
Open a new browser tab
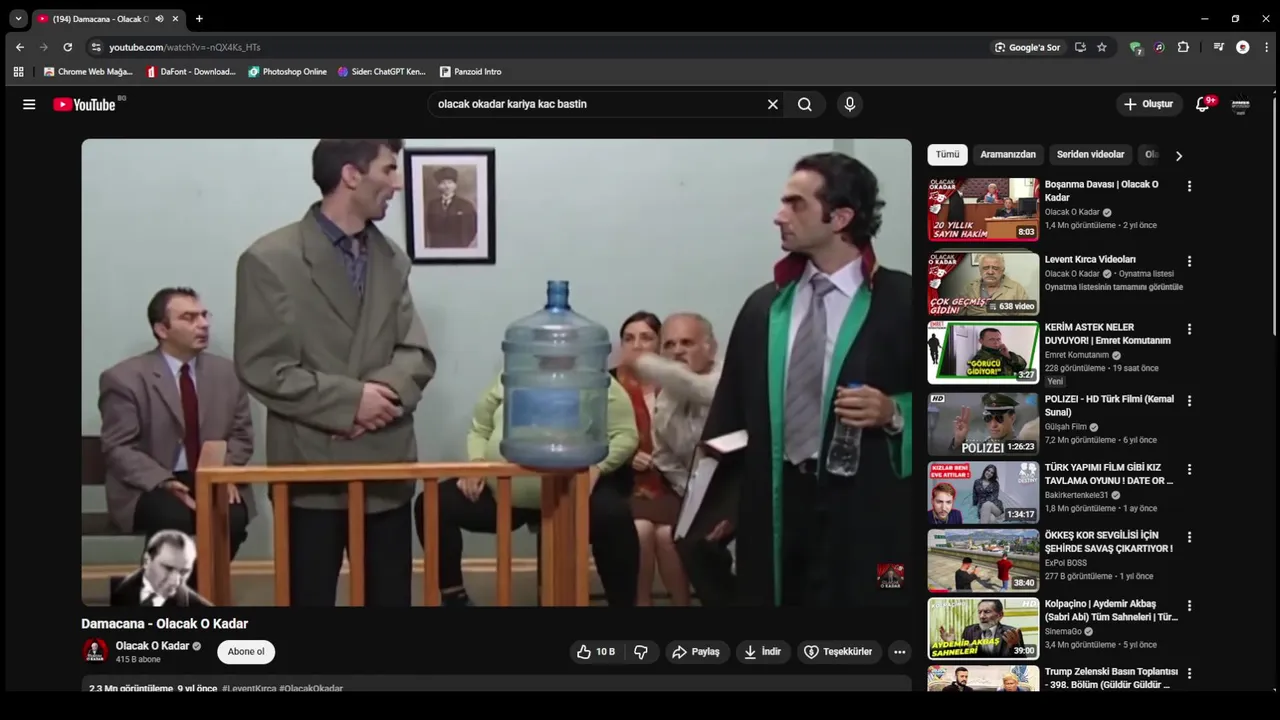click(x=199, y=18)
